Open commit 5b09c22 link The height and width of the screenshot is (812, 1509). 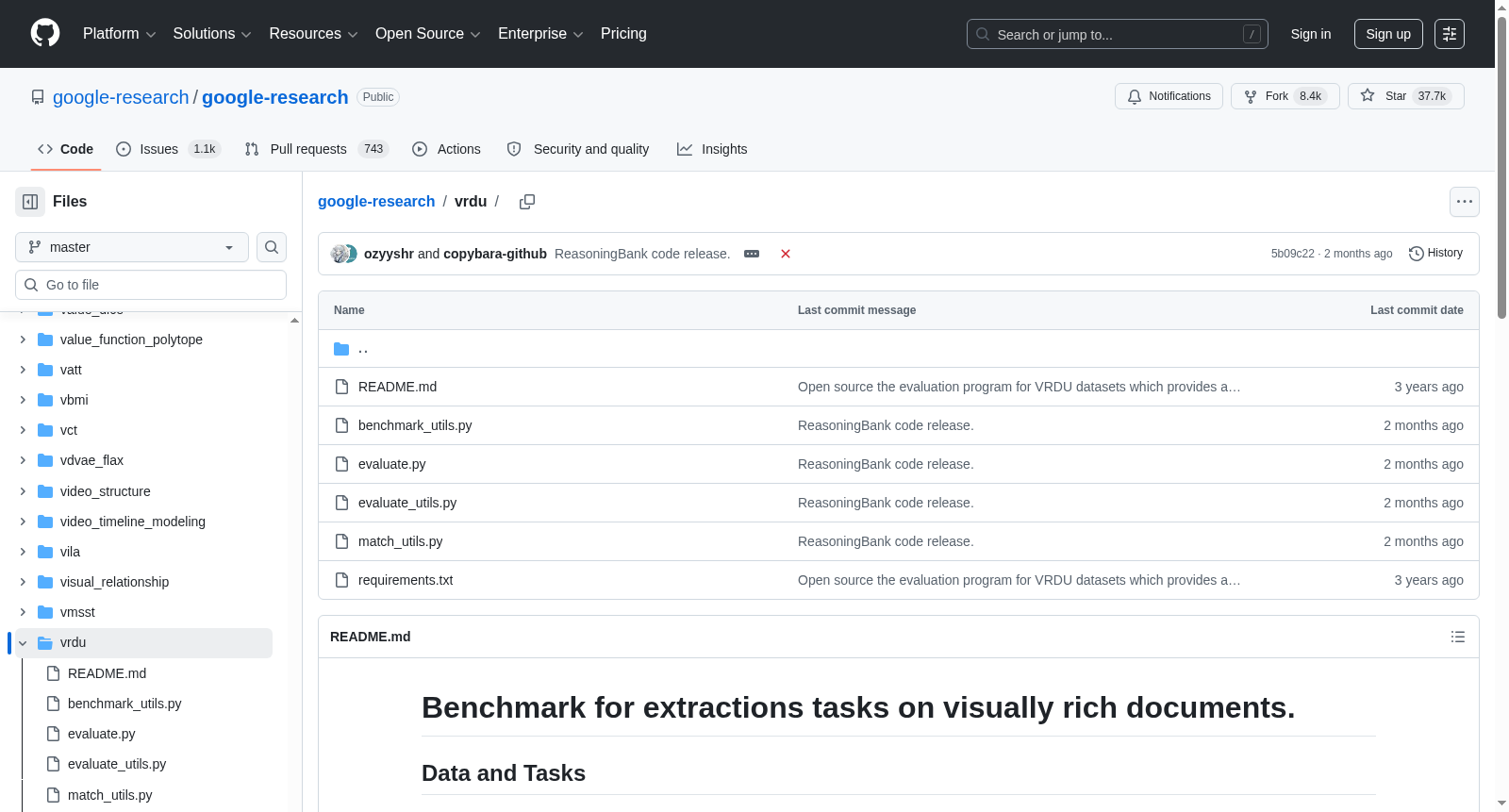tap(1292, 254)
